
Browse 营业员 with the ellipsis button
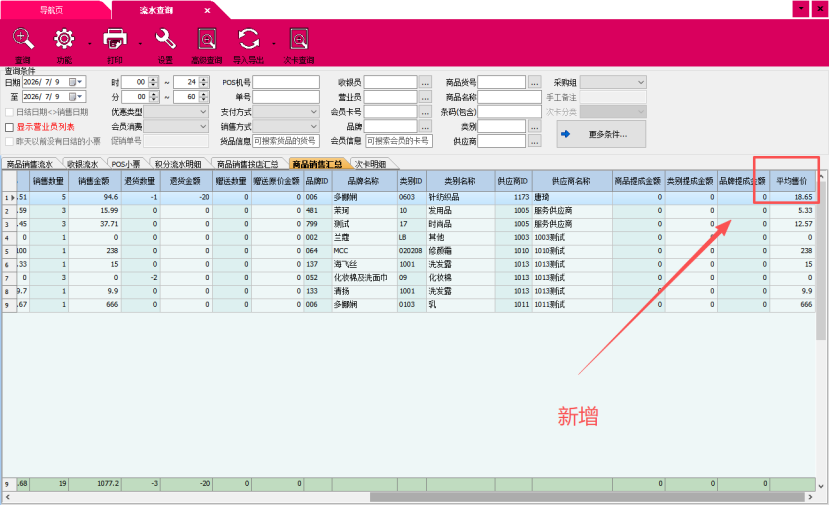(425, 97)
